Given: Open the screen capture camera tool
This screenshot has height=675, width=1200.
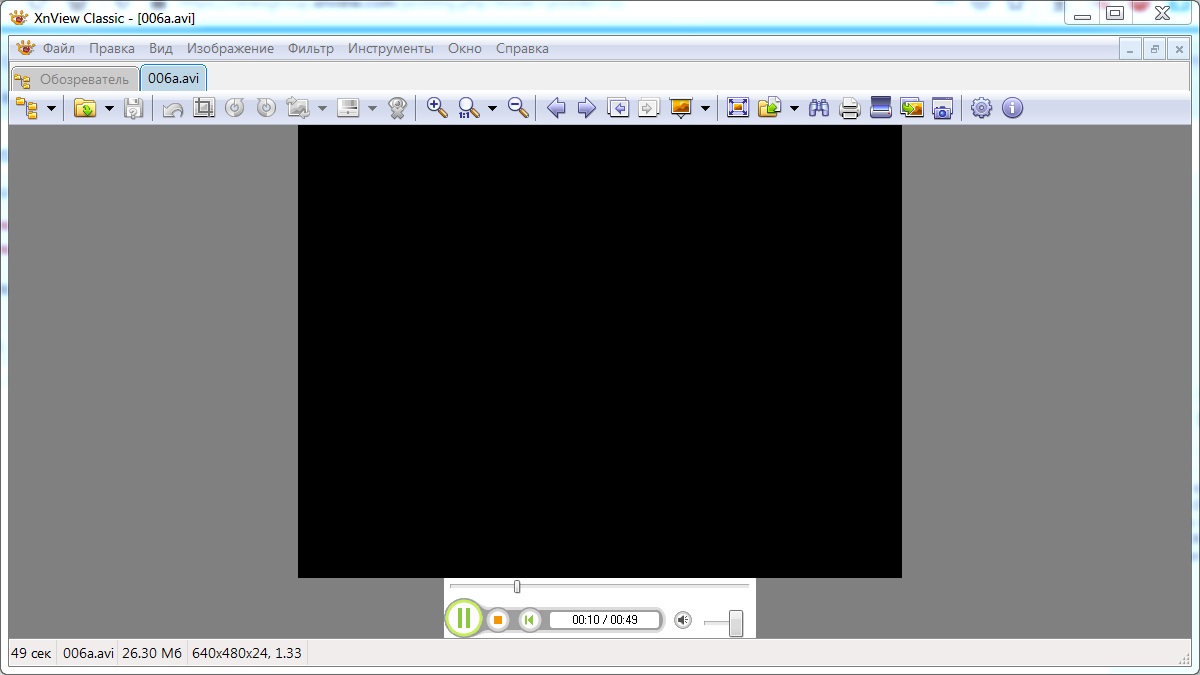Looking at the screenshot, I should [x=942, y=108].
